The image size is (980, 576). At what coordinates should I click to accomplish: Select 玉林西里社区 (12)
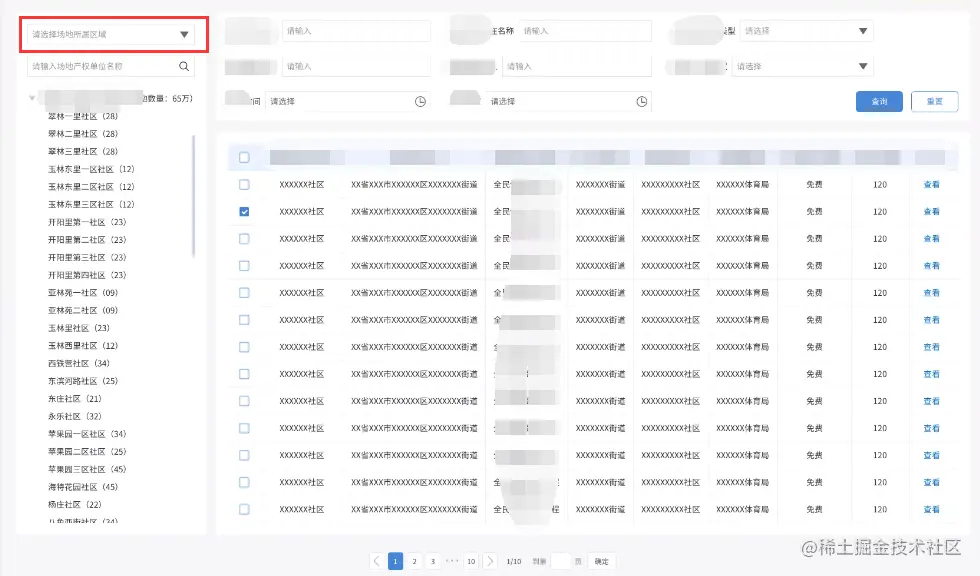(x=82, y=345)
